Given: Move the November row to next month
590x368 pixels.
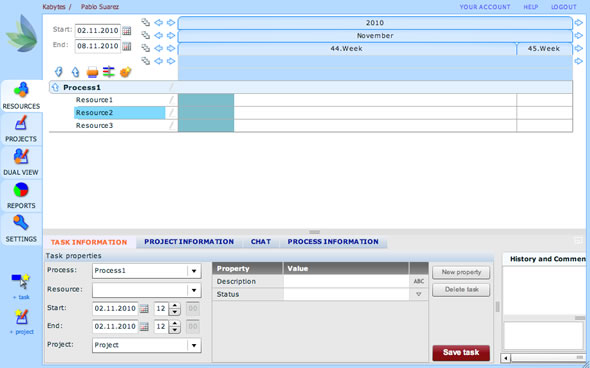Looking at the screenshot, I should point(171,35).
